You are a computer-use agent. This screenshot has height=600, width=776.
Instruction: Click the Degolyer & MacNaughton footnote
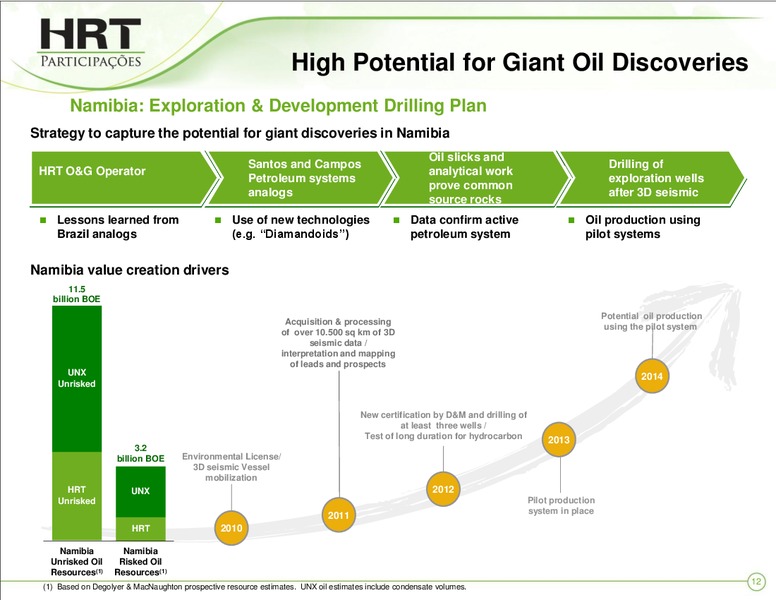tap(255, 587)
